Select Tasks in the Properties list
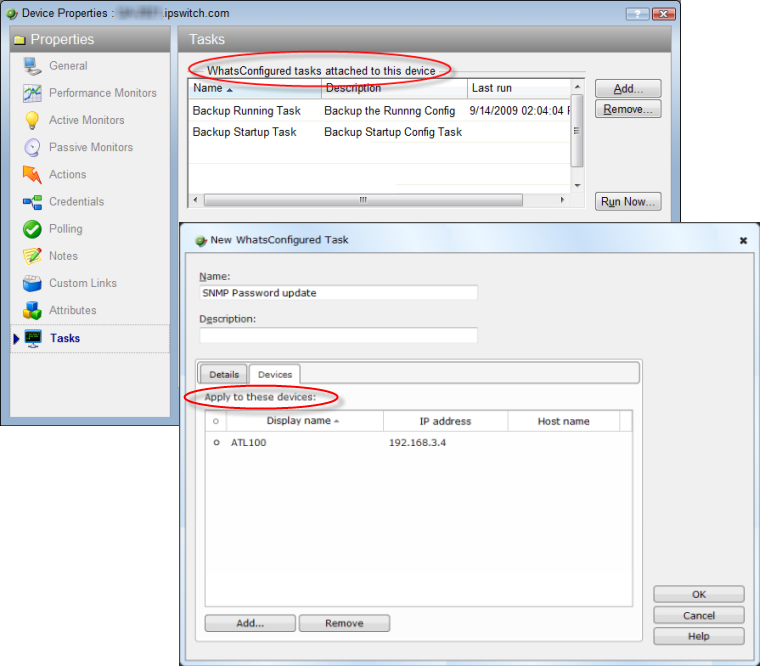This screenshot has width=766, height=672. [65, 338]
